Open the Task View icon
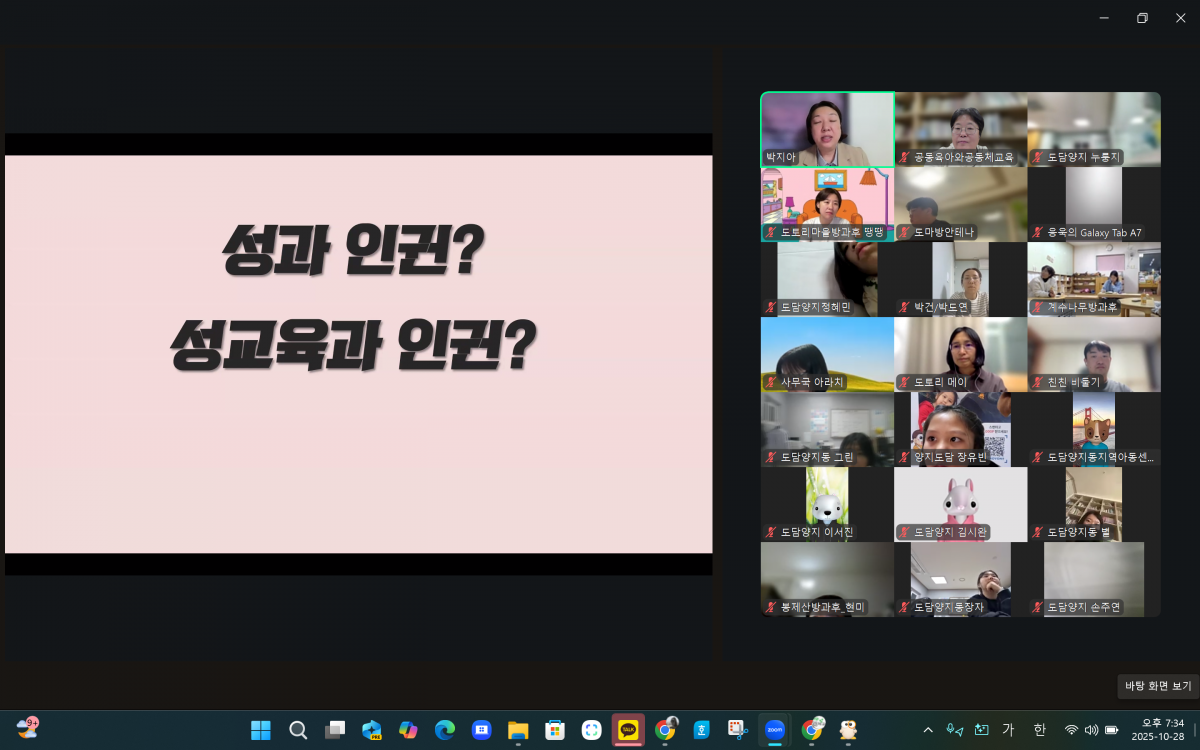This screenshot has width=1200, height=750. click(x=335, y=730)
